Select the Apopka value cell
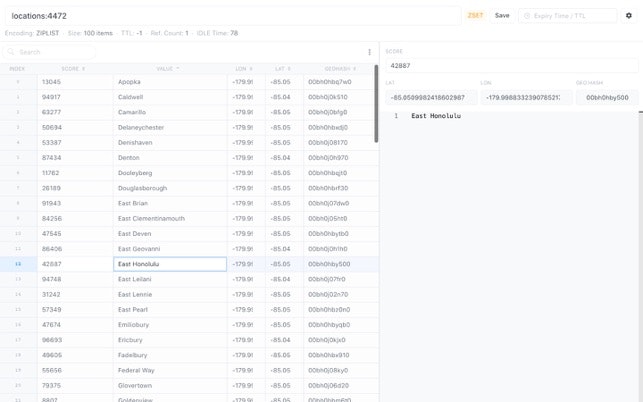 click(170, 82)
